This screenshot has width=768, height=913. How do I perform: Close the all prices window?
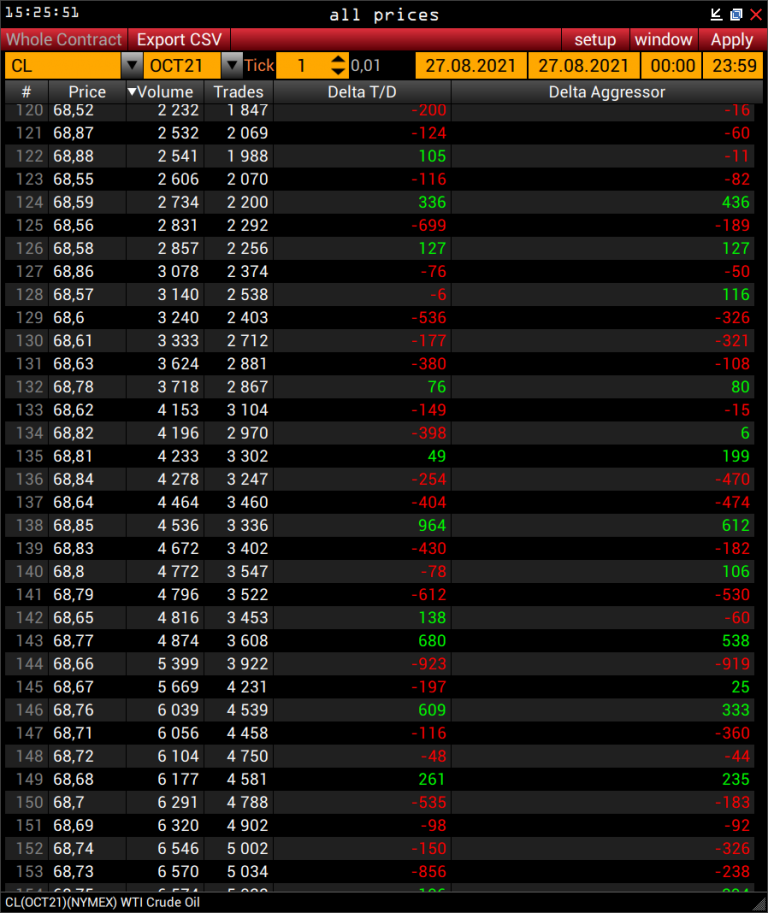click(x=755, y=14)
